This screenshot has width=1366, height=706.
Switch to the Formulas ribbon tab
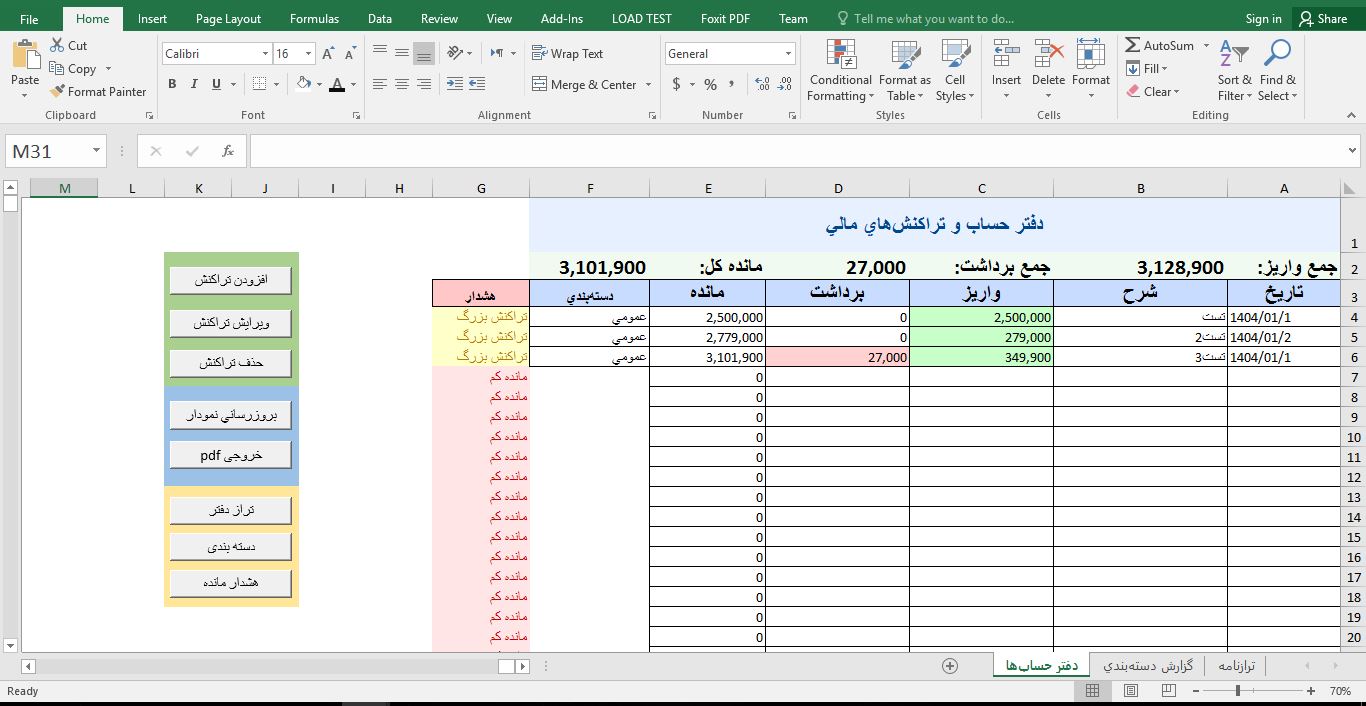tap(314, 19)
